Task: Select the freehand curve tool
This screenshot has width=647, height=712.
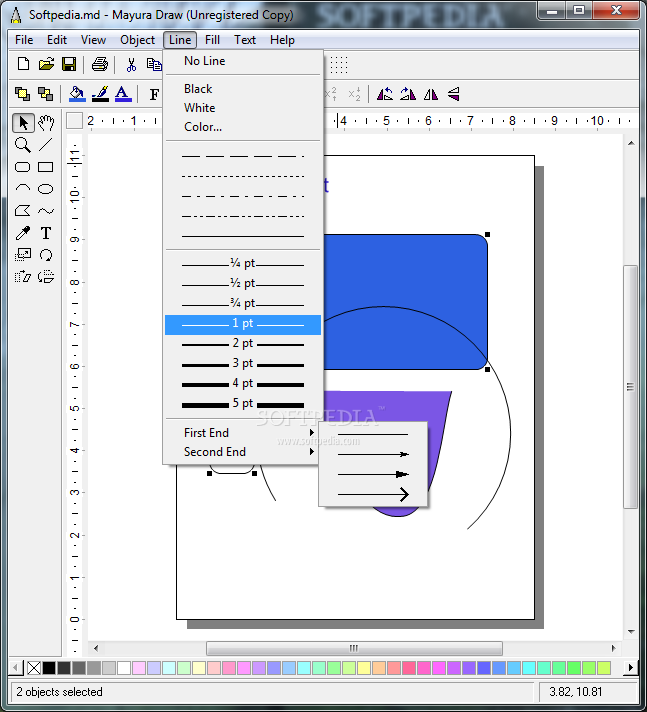Action: (x=45, y=211)
